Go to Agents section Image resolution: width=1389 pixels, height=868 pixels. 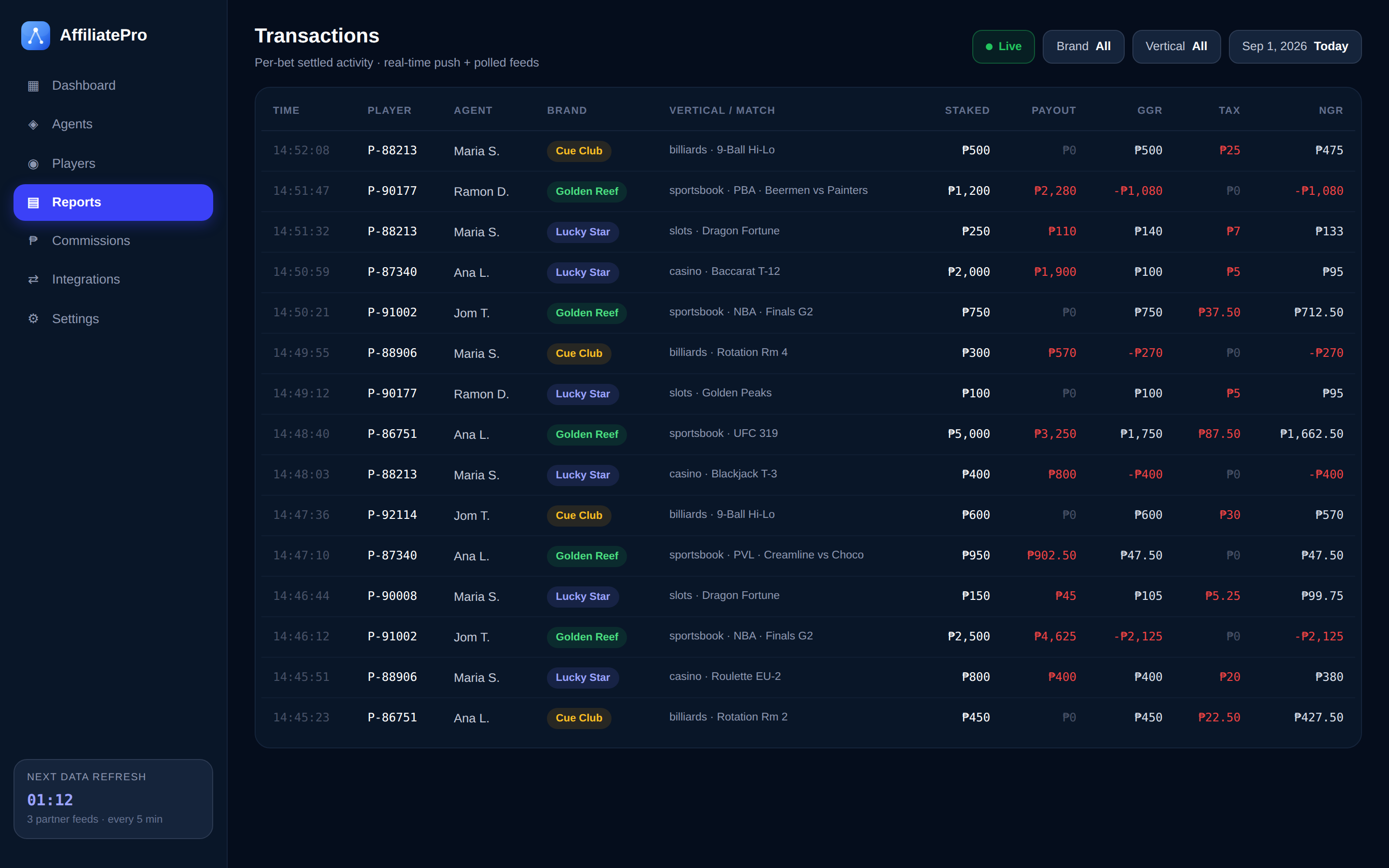click(113, 124)
